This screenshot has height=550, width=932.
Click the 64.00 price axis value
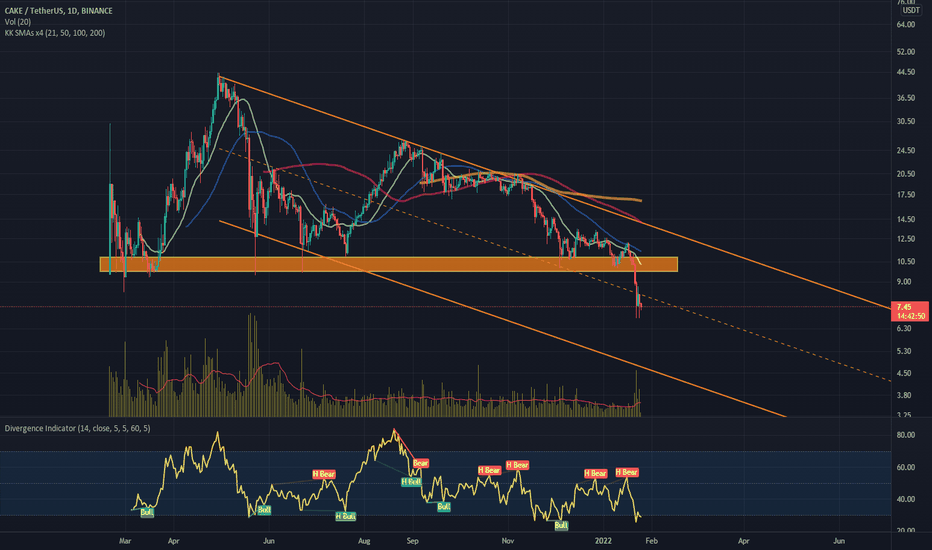(x=906, y=24)
